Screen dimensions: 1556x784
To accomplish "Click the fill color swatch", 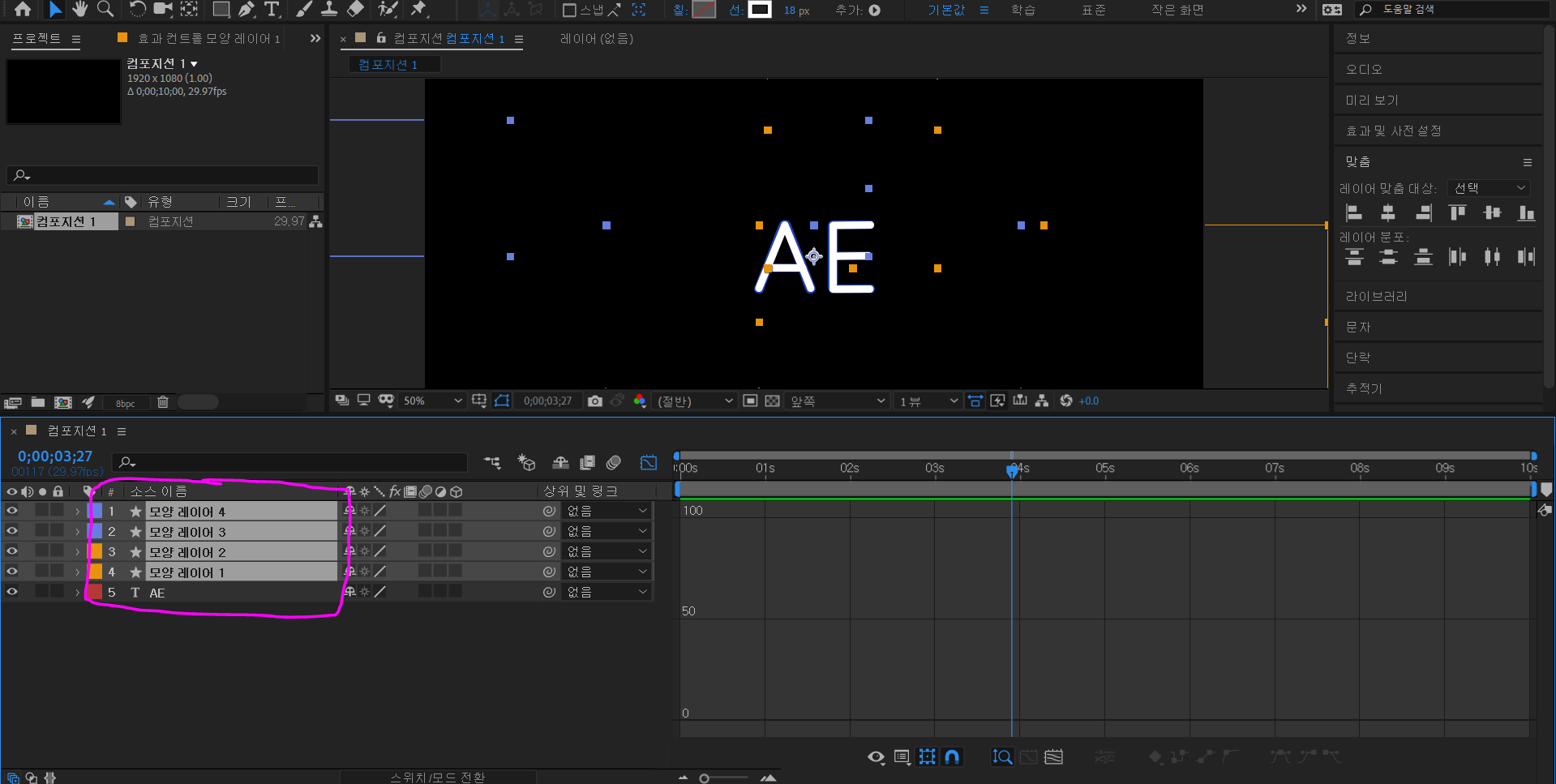I will (x=704, y=10).
